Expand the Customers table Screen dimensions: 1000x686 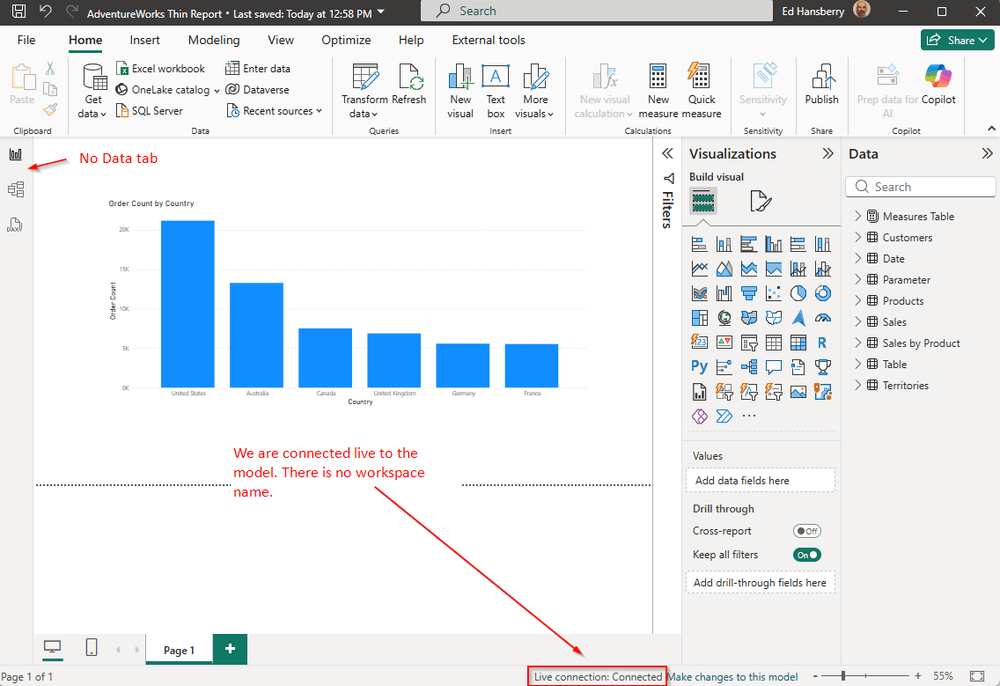tap(858, 237)
